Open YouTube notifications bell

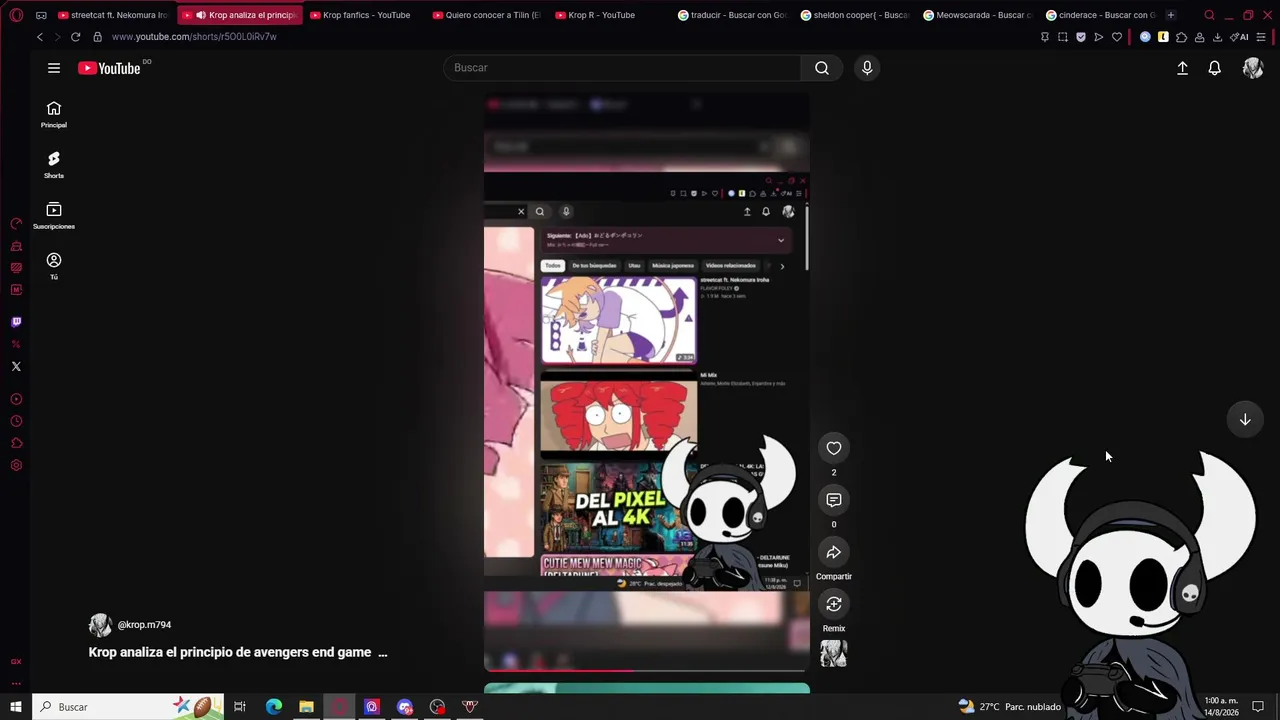click(x=1214, y=68)
